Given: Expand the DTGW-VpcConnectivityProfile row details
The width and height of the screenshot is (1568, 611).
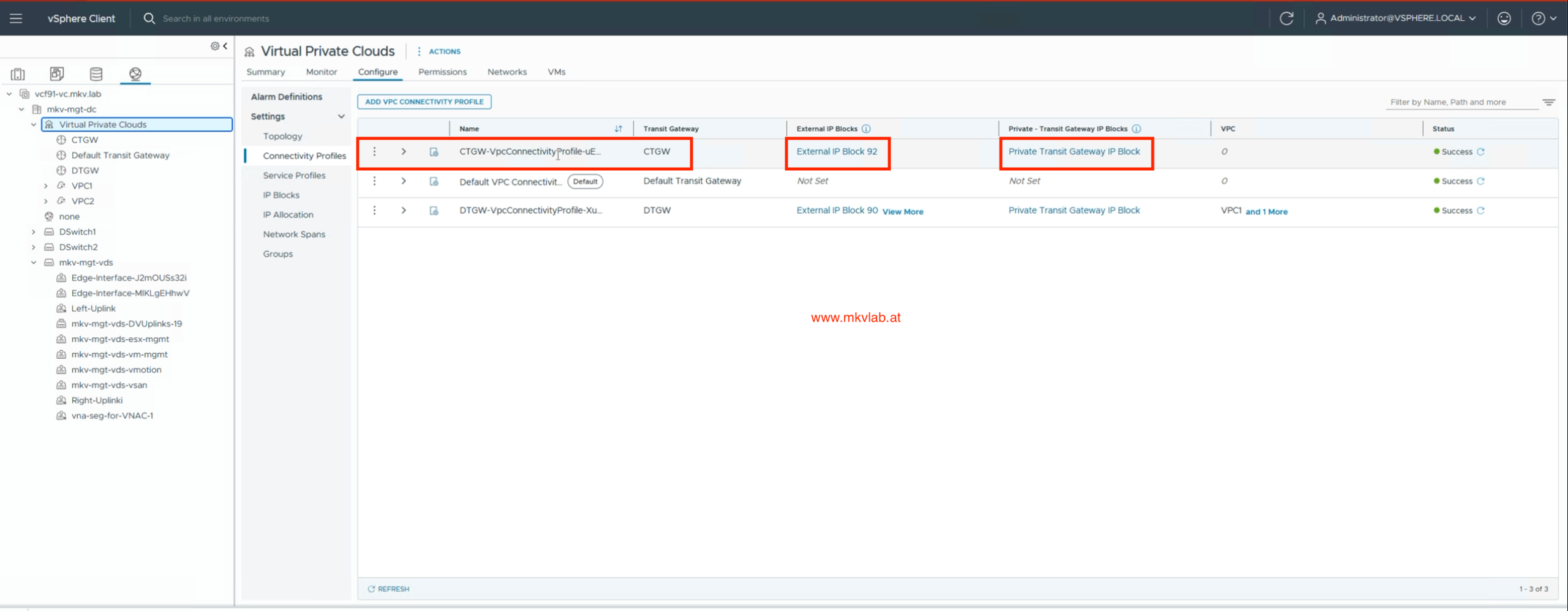Looking at the screenshot, I should point(403,210).
